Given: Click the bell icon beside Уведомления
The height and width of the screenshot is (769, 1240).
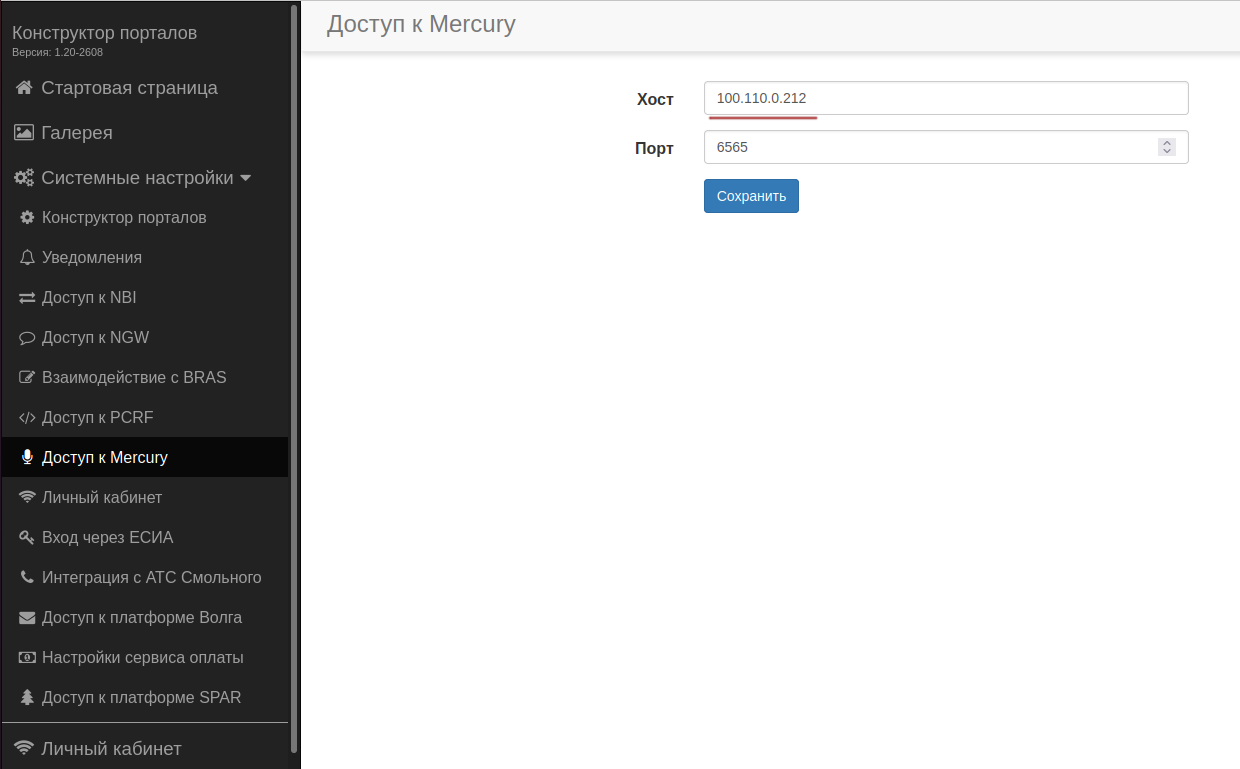Looking at the screenshot, I should pos(27,257).
